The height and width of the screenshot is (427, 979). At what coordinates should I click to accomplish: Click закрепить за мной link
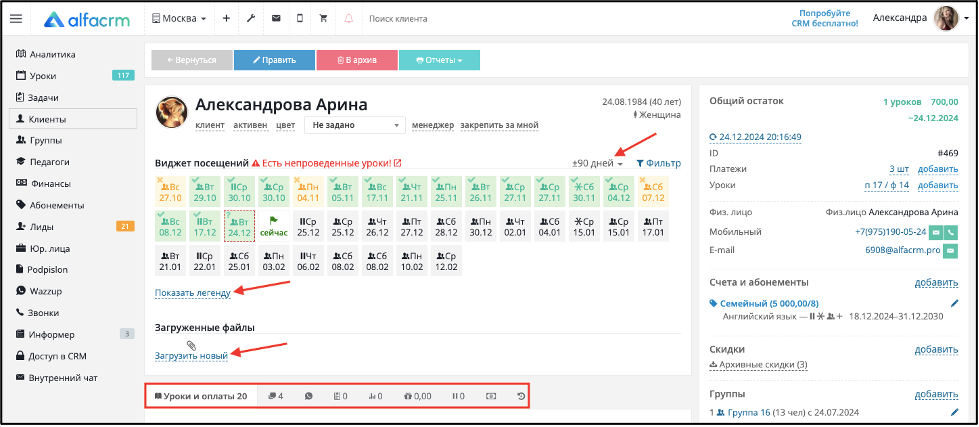pos(499,125)
